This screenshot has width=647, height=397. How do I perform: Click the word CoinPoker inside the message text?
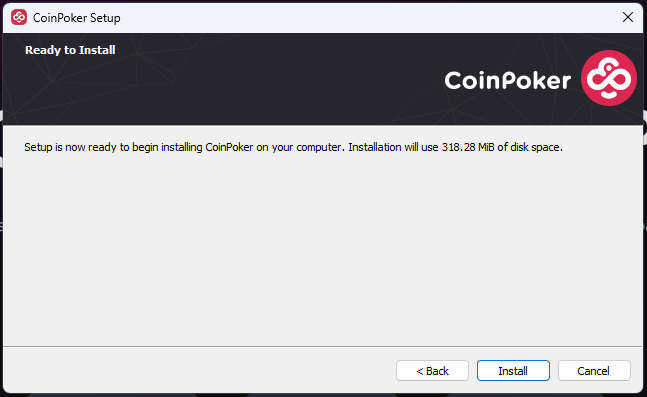click(x=229, y=147)
